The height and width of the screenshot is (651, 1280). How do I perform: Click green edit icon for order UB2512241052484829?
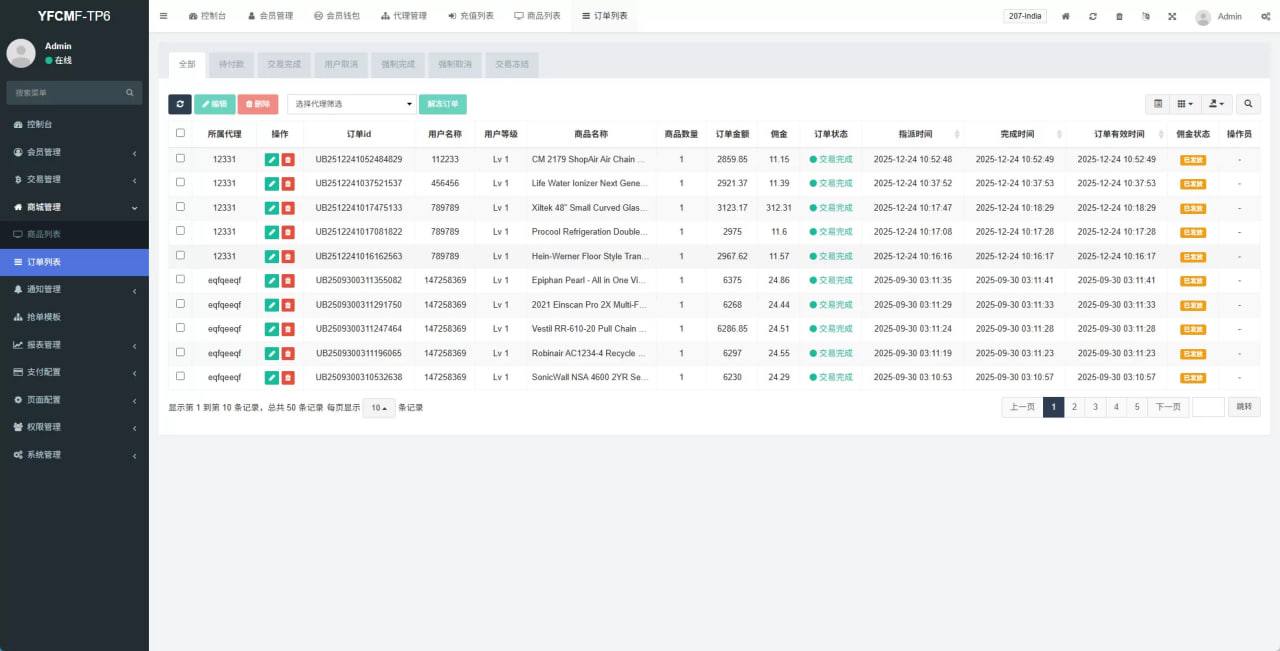click(x=271, y=159)
